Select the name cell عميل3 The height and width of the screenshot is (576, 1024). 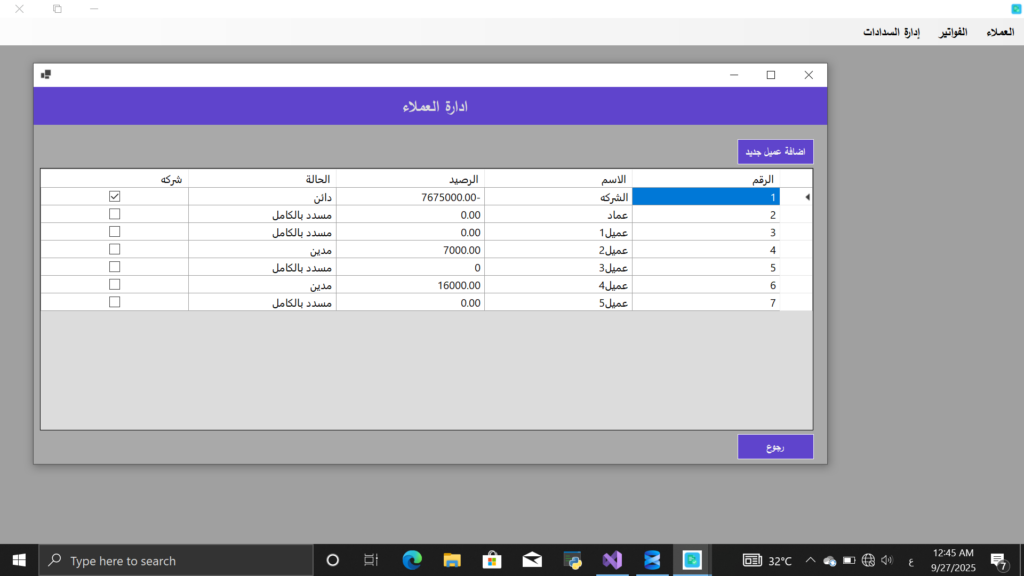558,267
